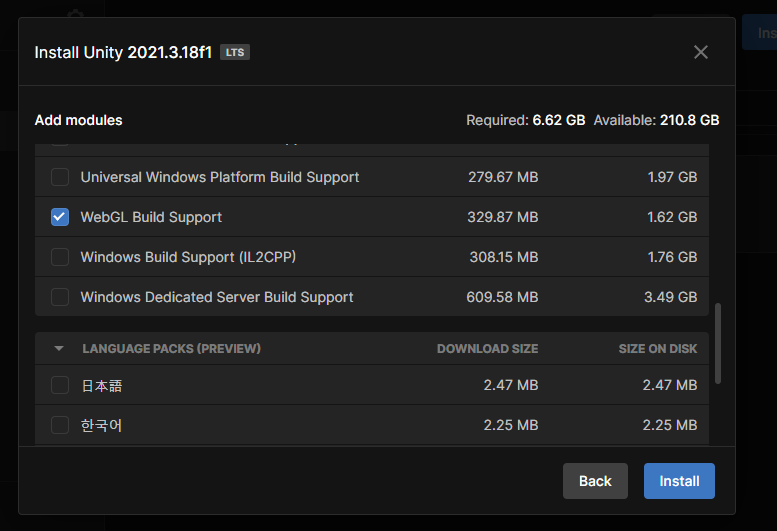Close the Install Unity dialog
The height and width of the screenshot is (531, 777).
pyautogui.click(x=701, y=52)
